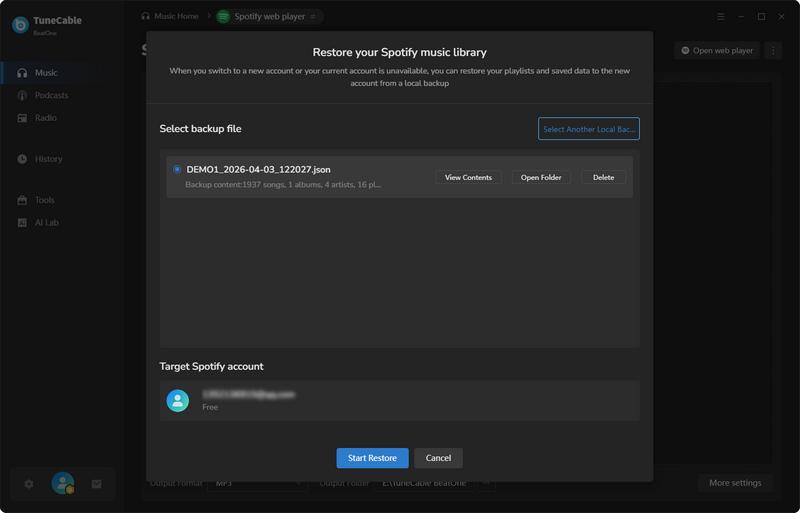Click the Backup content summary text

[283, 185]
